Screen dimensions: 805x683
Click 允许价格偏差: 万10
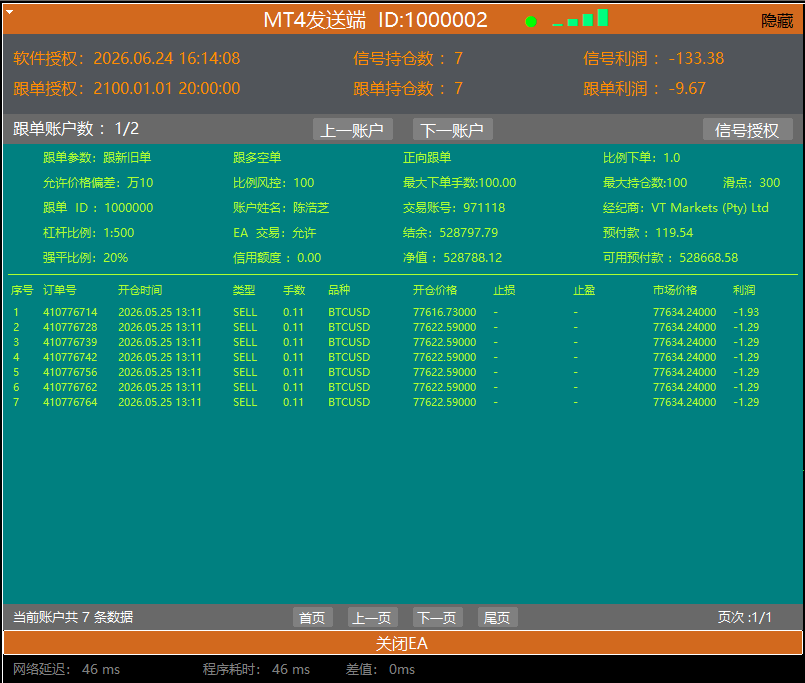click(x=98, y=183)
